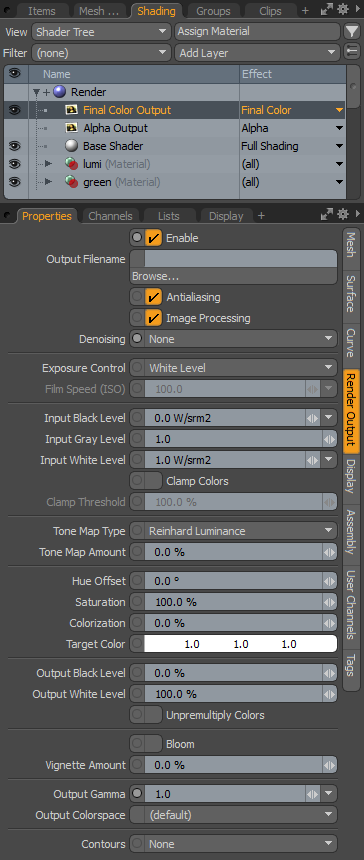The image size is (364, 860).
Task: Click the Browse button for output filename
Action: pyautogui.click(x=234, y=276)
